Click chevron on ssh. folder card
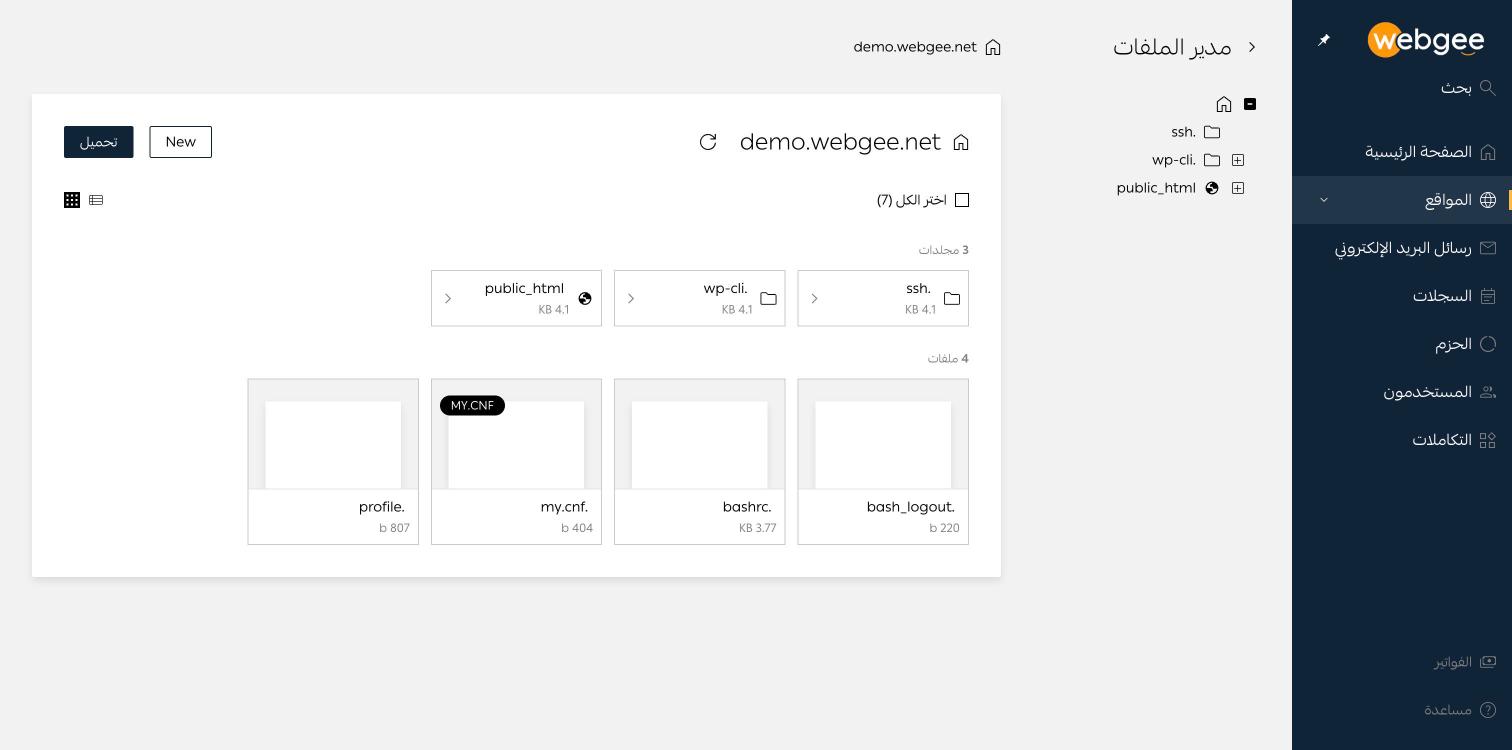This screenshot has width=1512, height=750. (x=815, y=298)
